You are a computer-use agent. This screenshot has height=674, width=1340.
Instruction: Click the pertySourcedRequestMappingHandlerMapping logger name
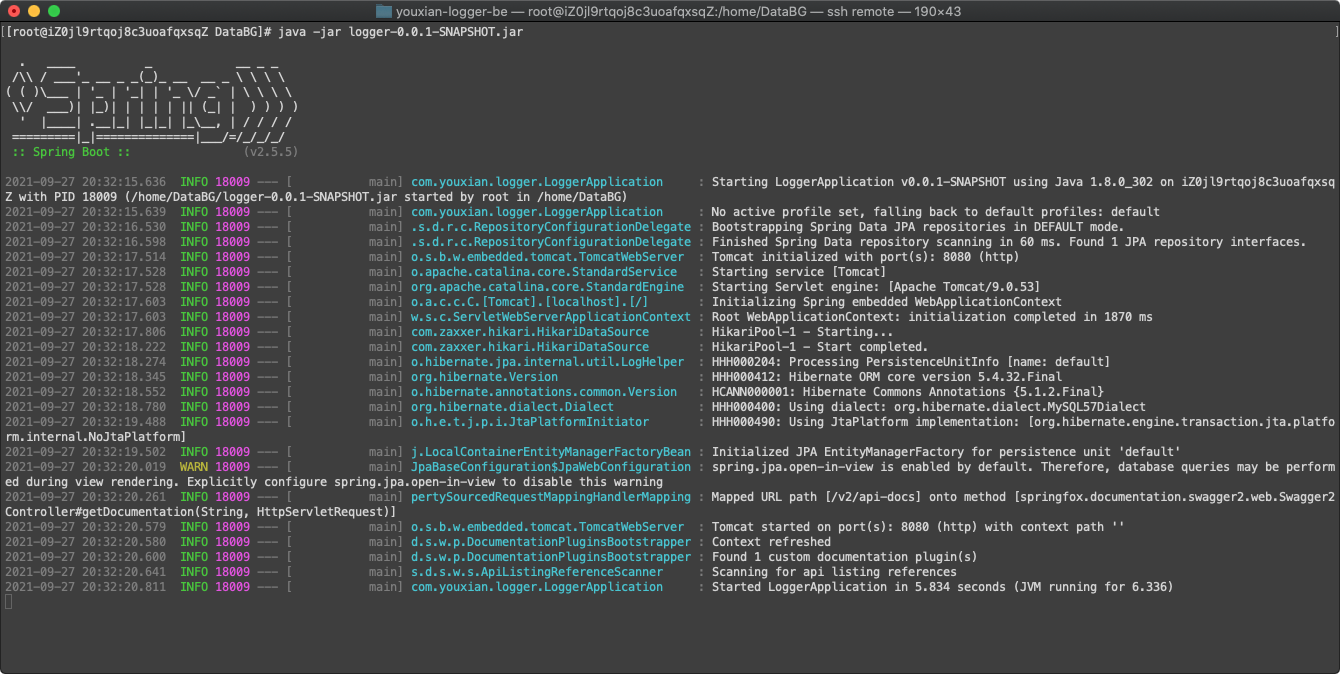(551, 497)
